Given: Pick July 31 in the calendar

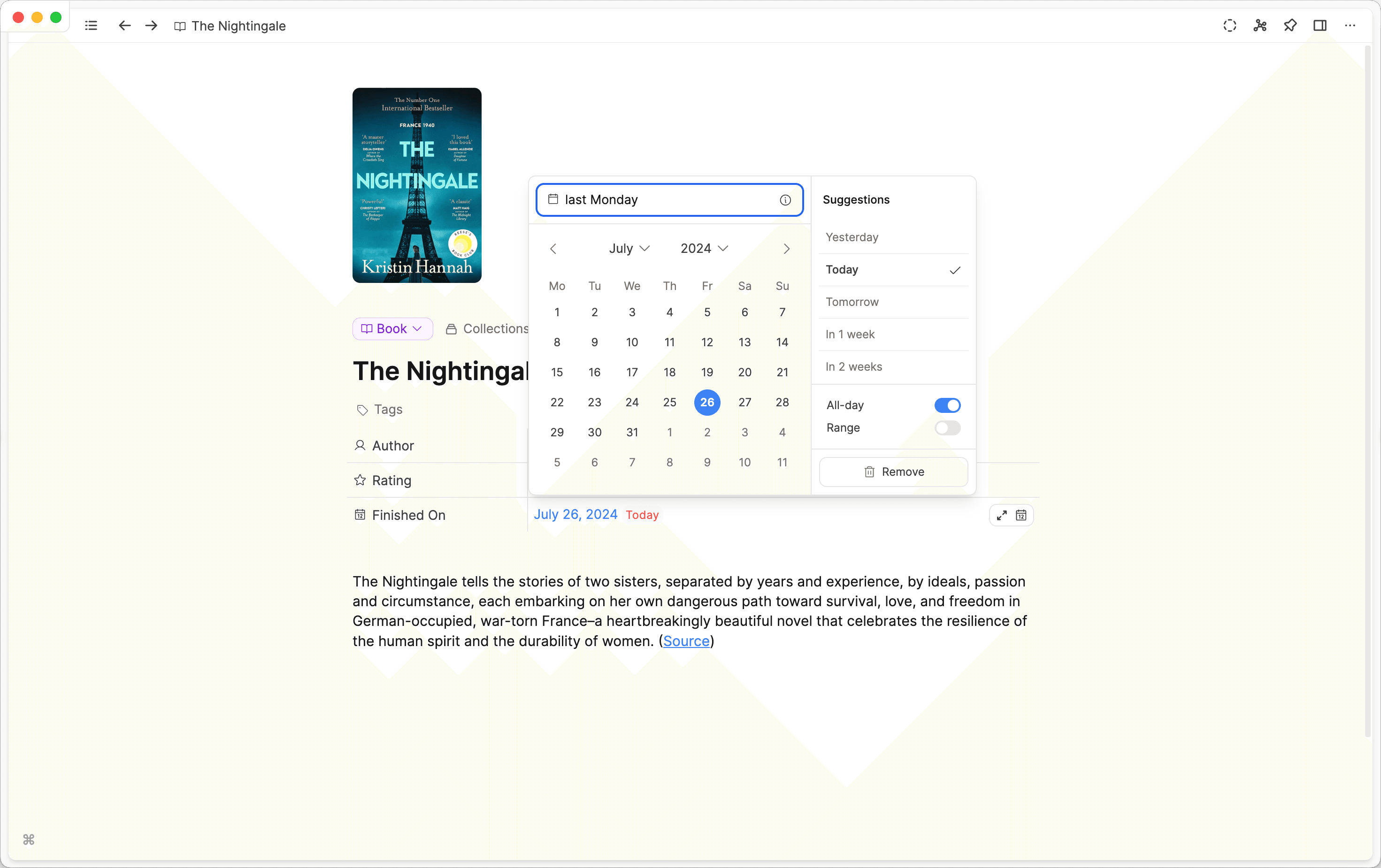Looking at the screenshot, I should point(631,433).
